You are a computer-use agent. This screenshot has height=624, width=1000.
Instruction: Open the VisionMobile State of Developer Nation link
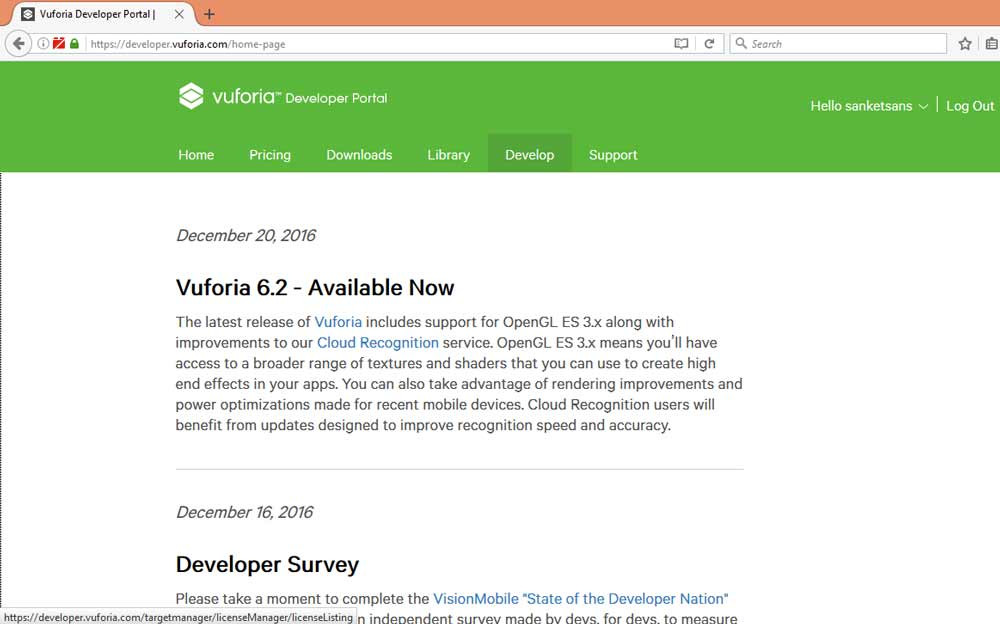[580, 599]
